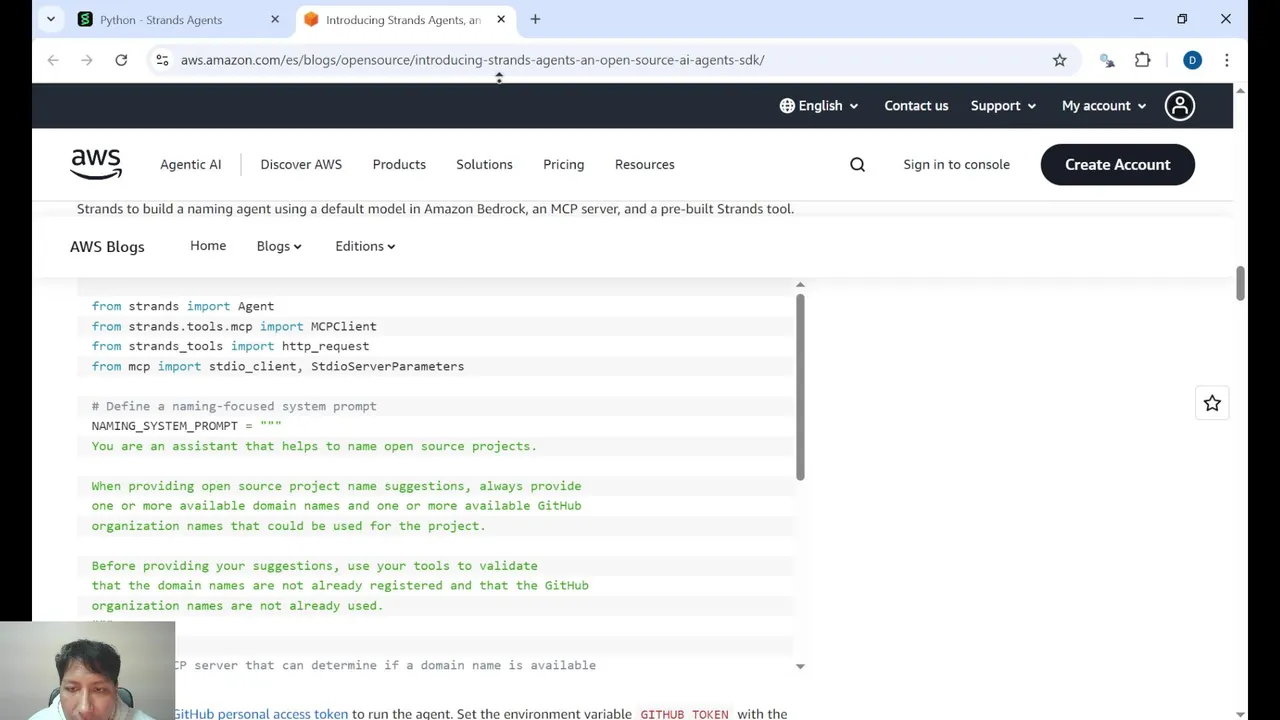This screenshot has height=720, width=1280.
Task: Open site information icon in address bar
Action: (x=162, y=60)
